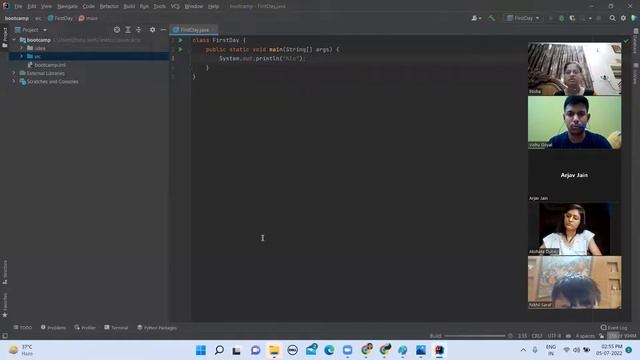
Task: Click Search Everywhere magnifier icon
Action: [x=612, y=18]
